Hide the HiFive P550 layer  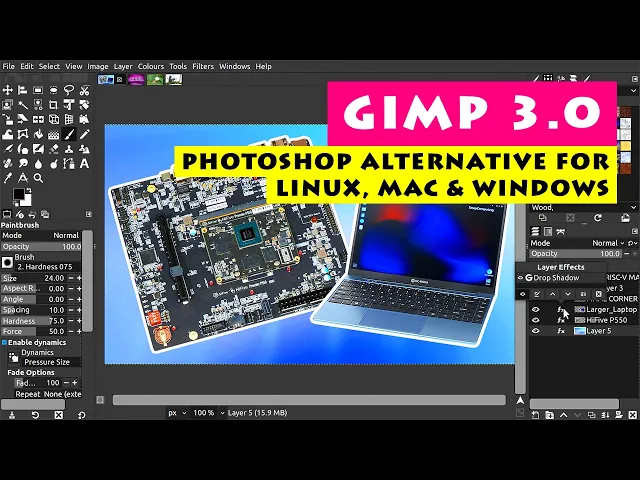click(x=536, y=320)
